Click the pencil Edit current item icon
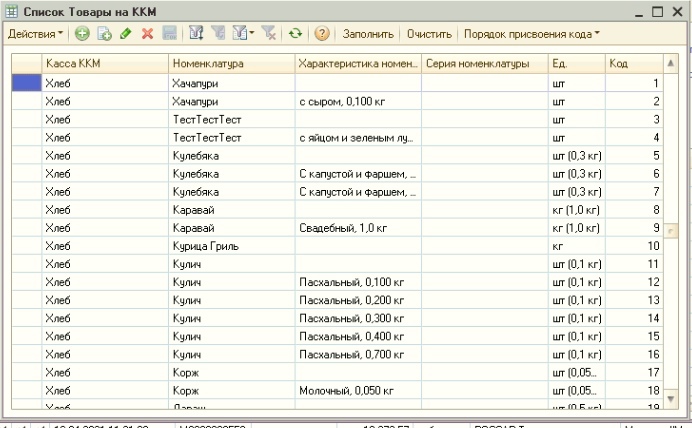 (125, 34)
